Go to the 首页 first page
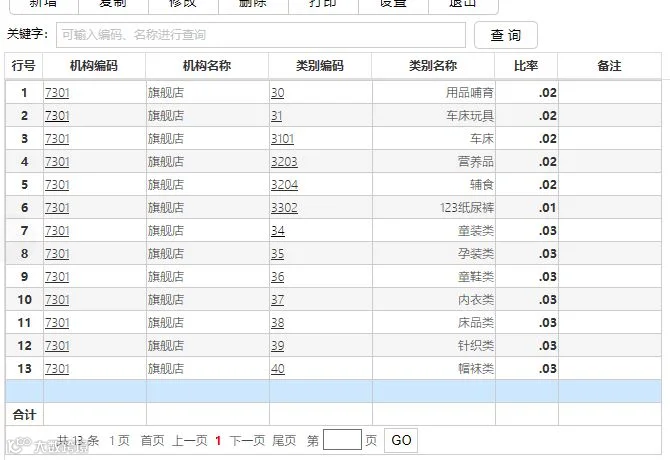This screenshot has height=460, width=670. [x=153, y=440]
